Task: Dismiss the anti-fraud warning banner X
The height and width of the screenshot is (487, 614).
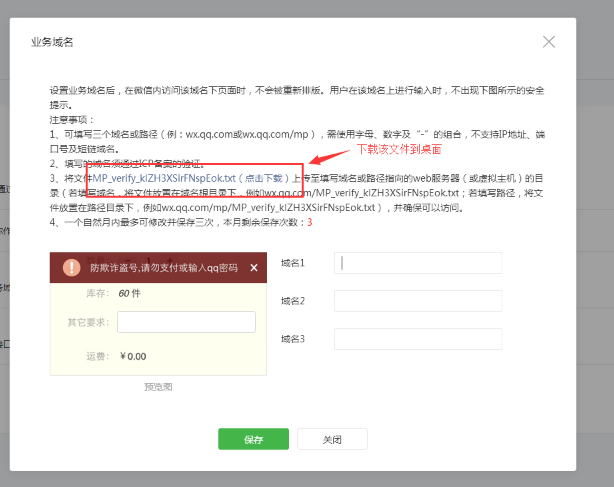Action: tap(254, 268)
